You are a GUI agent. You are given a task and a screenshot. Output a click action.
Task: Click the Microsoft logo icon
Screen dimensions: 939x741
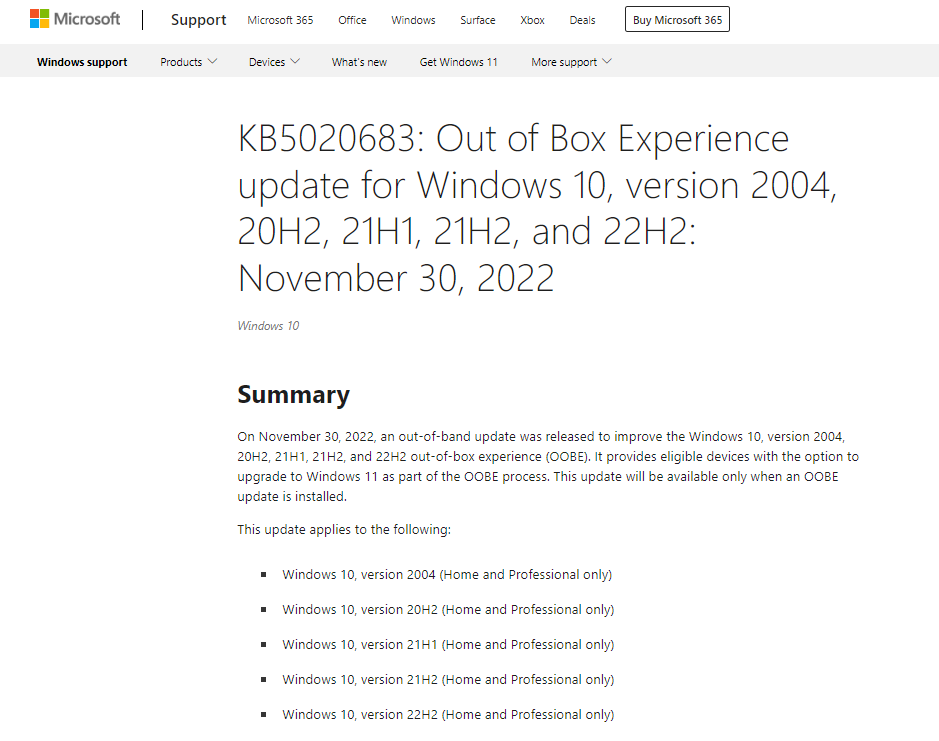(75, 19)
